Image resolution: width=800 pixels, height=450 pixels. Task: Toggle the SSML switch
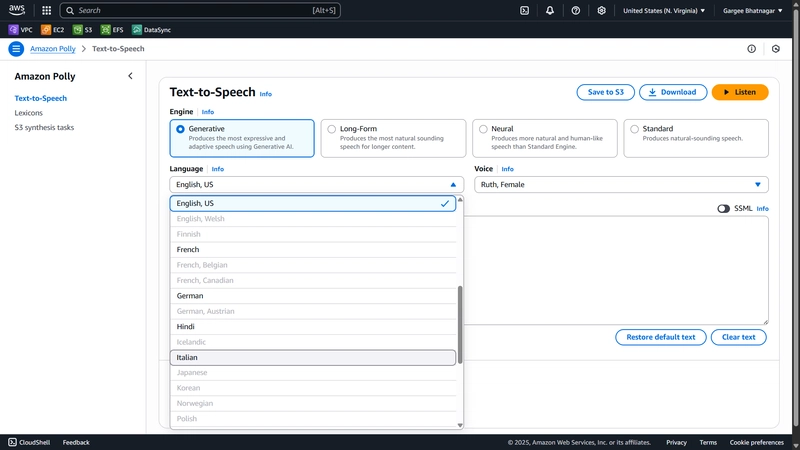(x=723, y=209)
